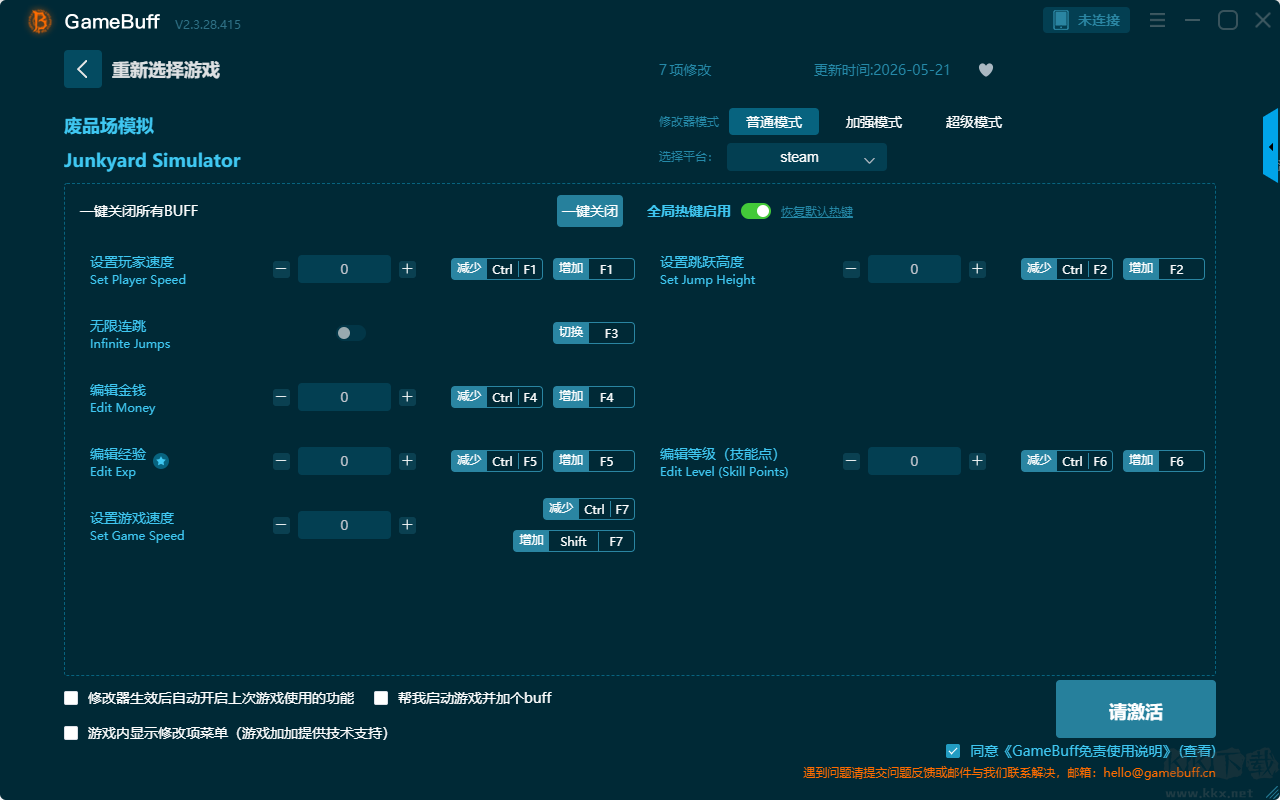Click Edit Level 减少 Ctrl F6 hotkey

[x=1067, y=461]
